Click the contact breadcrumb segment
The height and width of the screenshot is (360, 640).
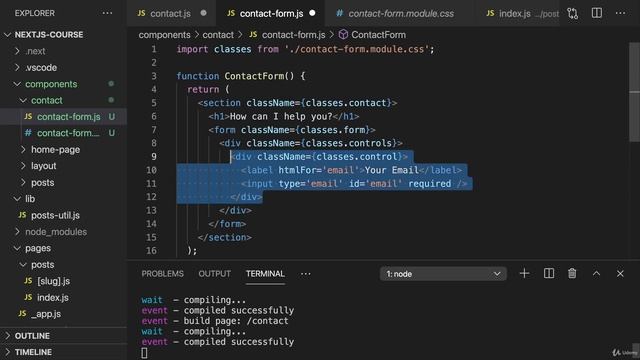(218, 35)
